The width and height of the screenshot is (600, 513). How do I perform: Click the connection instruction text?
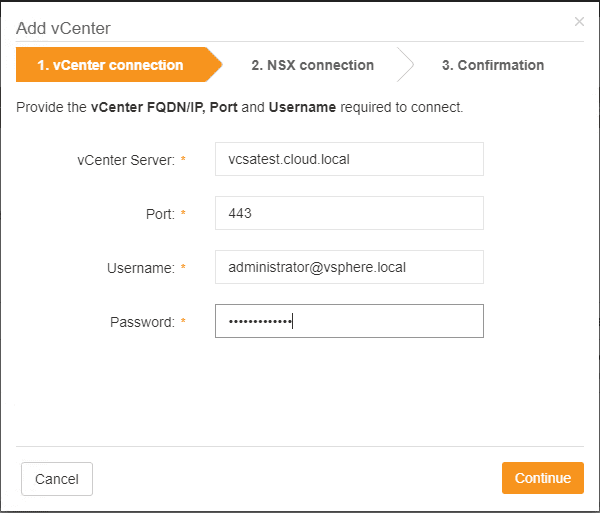click(x=240, y=107)
